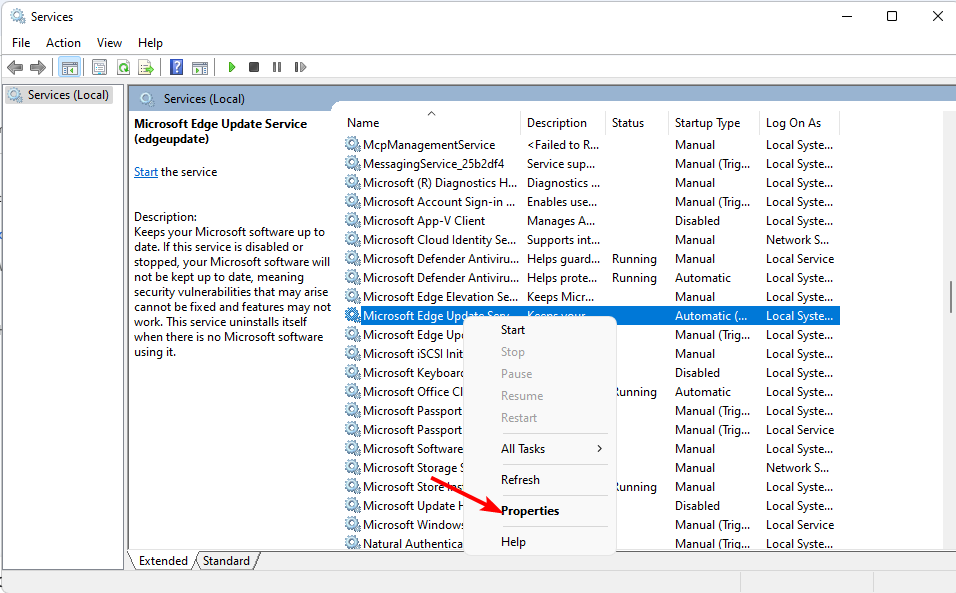Click the Pause Service toolbar icon
This screenshot has height=593, width=956.
277,66
